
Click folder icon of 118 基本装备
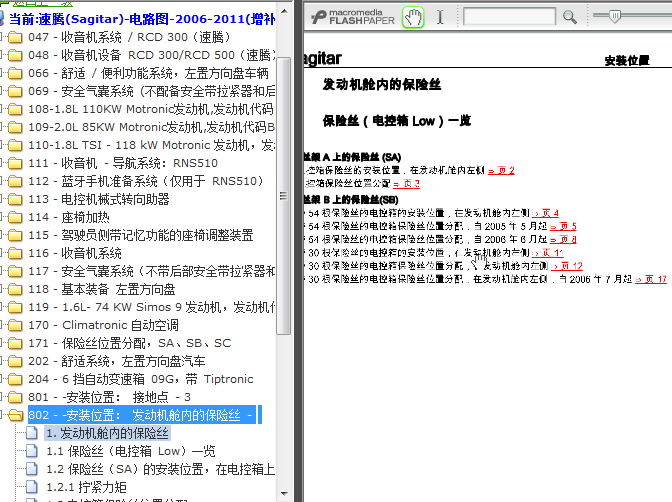pos(15,290)
